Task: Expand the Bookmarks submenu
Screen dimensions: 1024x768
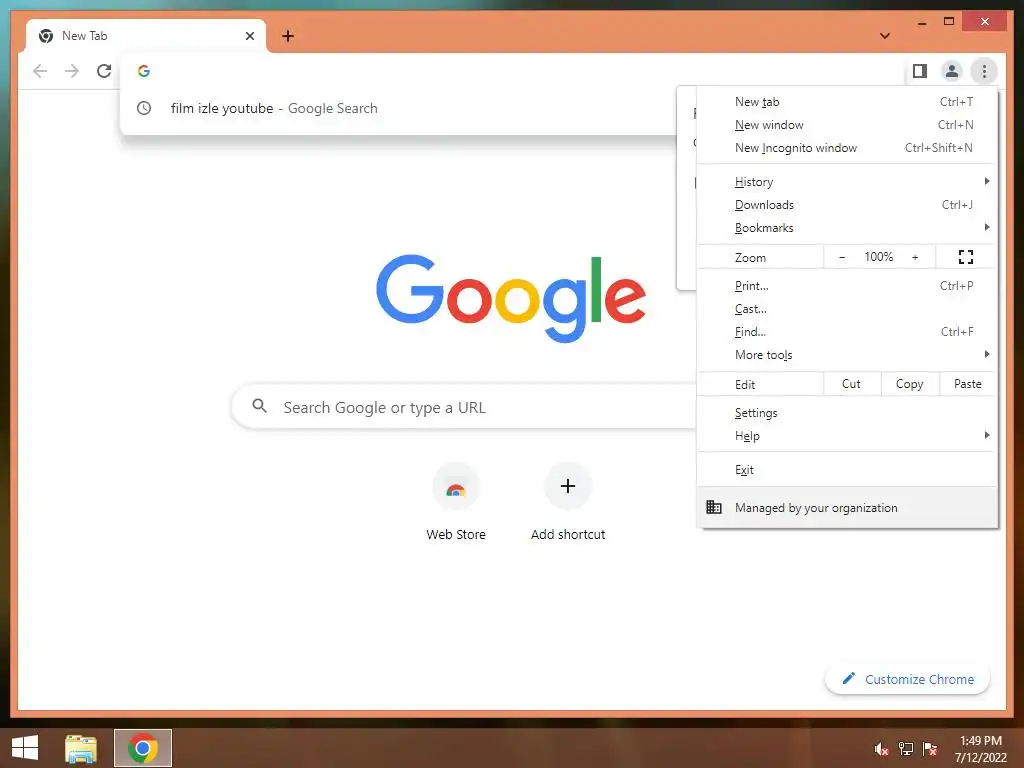Action: pos(847,227)
